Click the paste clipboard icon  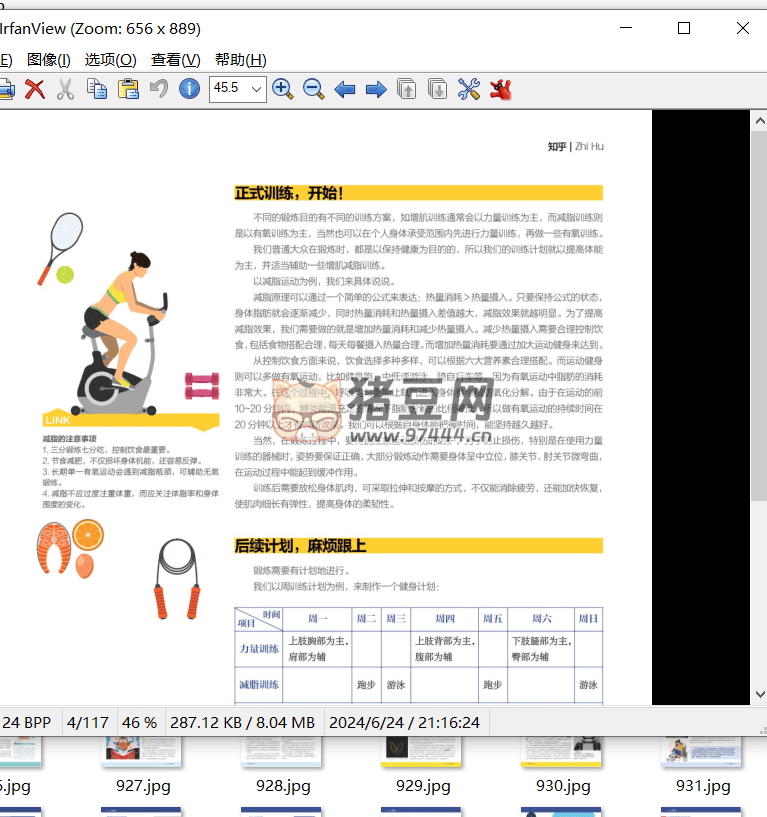pyautogui.click(x=128, y=89)
